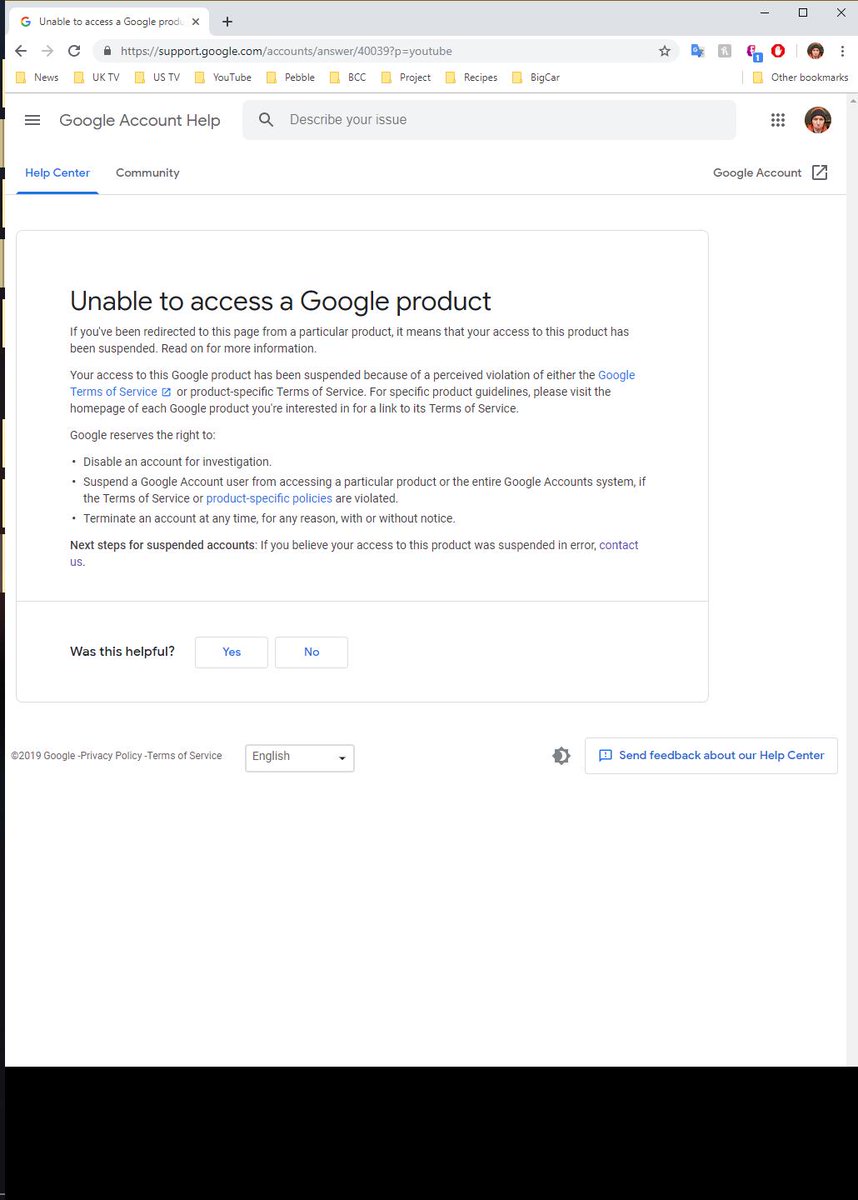
Task: Close the 'Unable to access a Google product' tab
Action: point(197,21)
